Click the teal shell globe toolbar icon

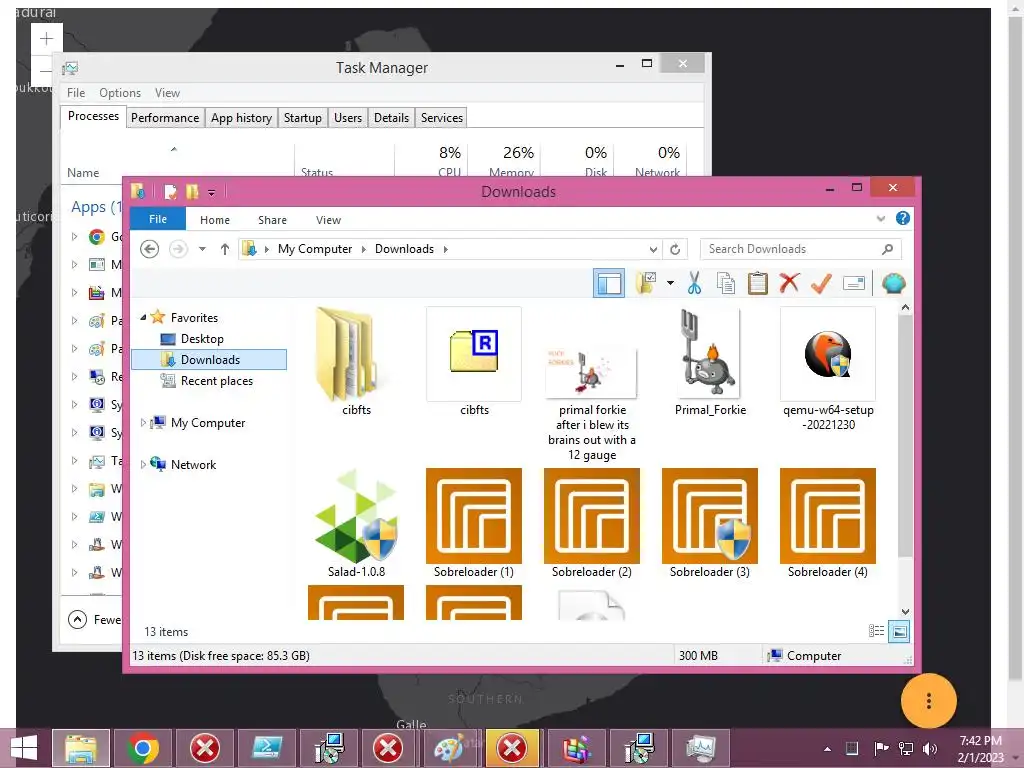tap(893, 283)
